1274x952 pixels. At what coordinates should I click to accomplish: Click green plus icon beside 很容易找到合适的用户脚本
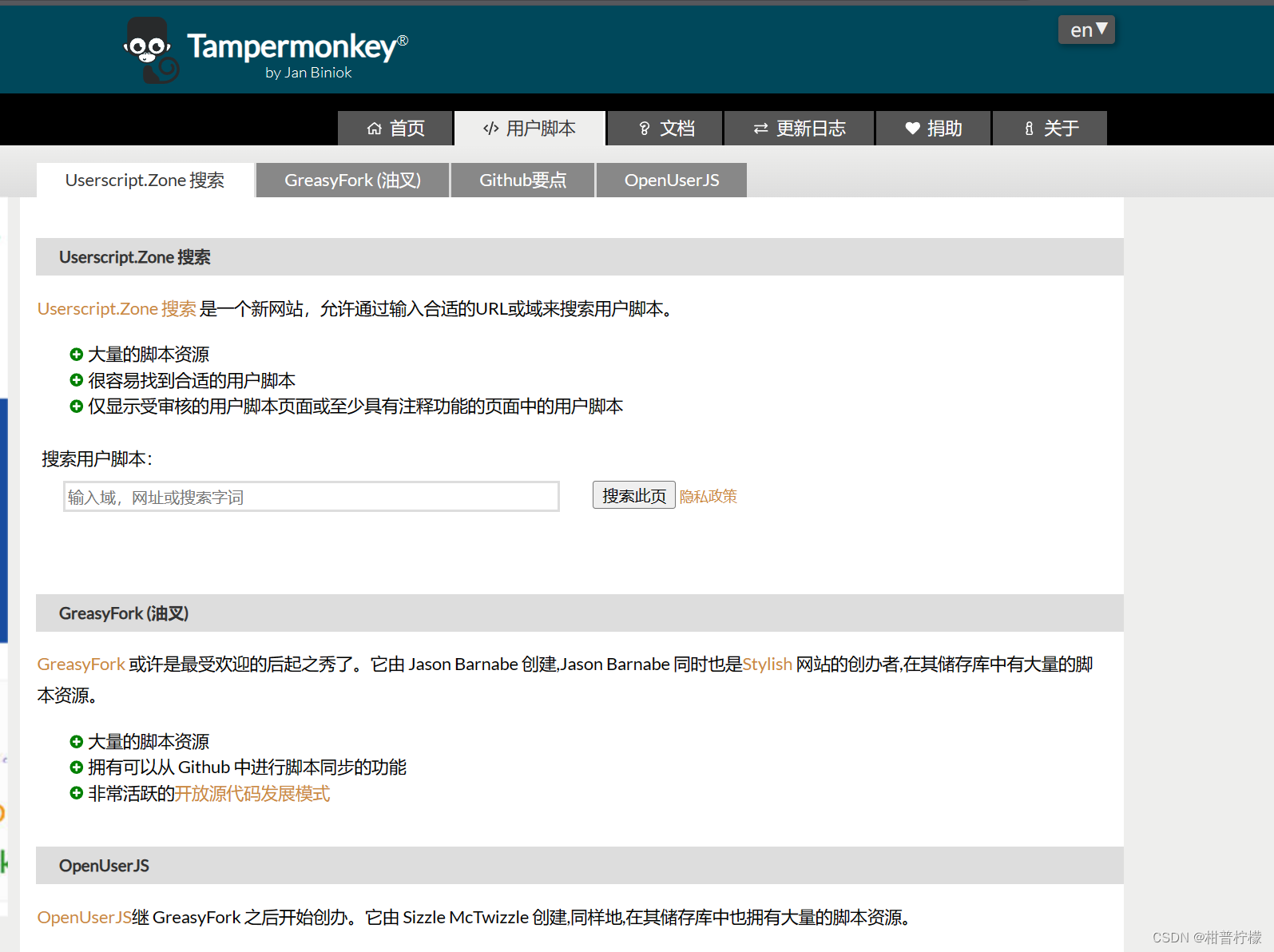tap(77, 380)
